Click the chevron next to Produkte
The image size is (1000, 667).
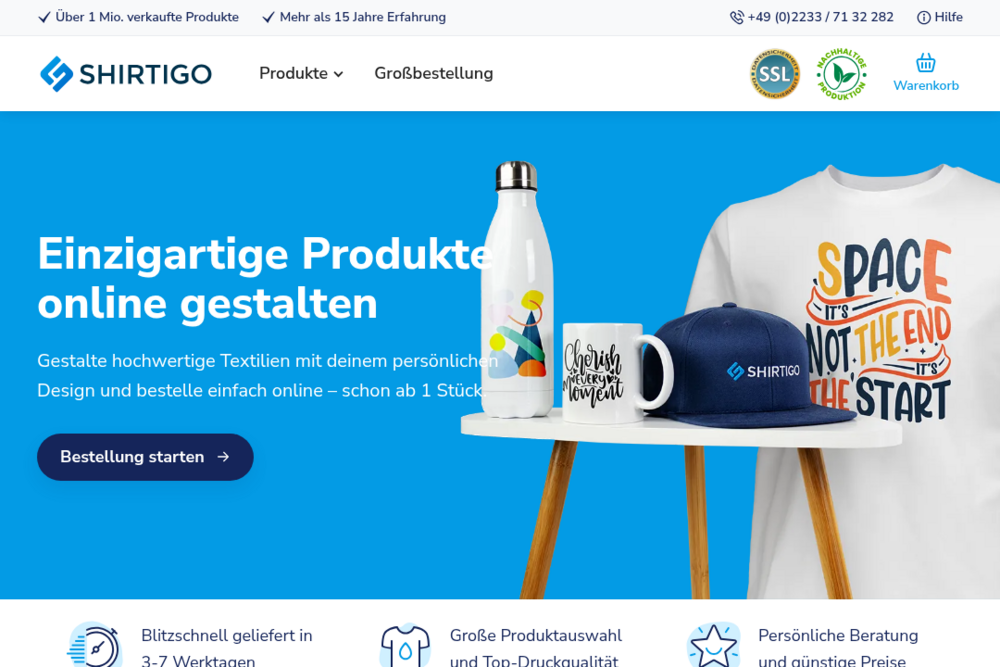(x=339, y=75)
